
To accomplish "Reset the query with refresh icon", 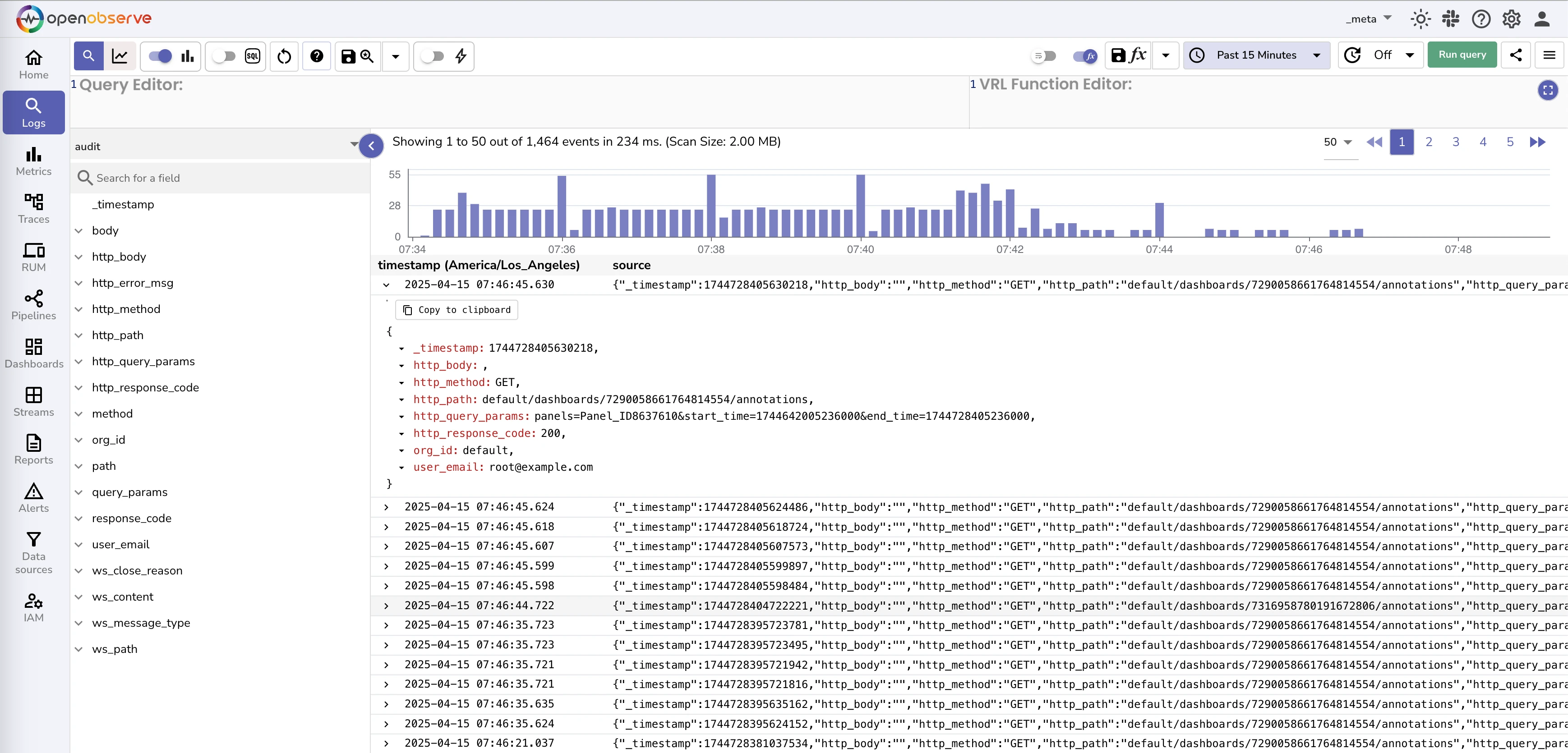I will [x=284, y=56].
